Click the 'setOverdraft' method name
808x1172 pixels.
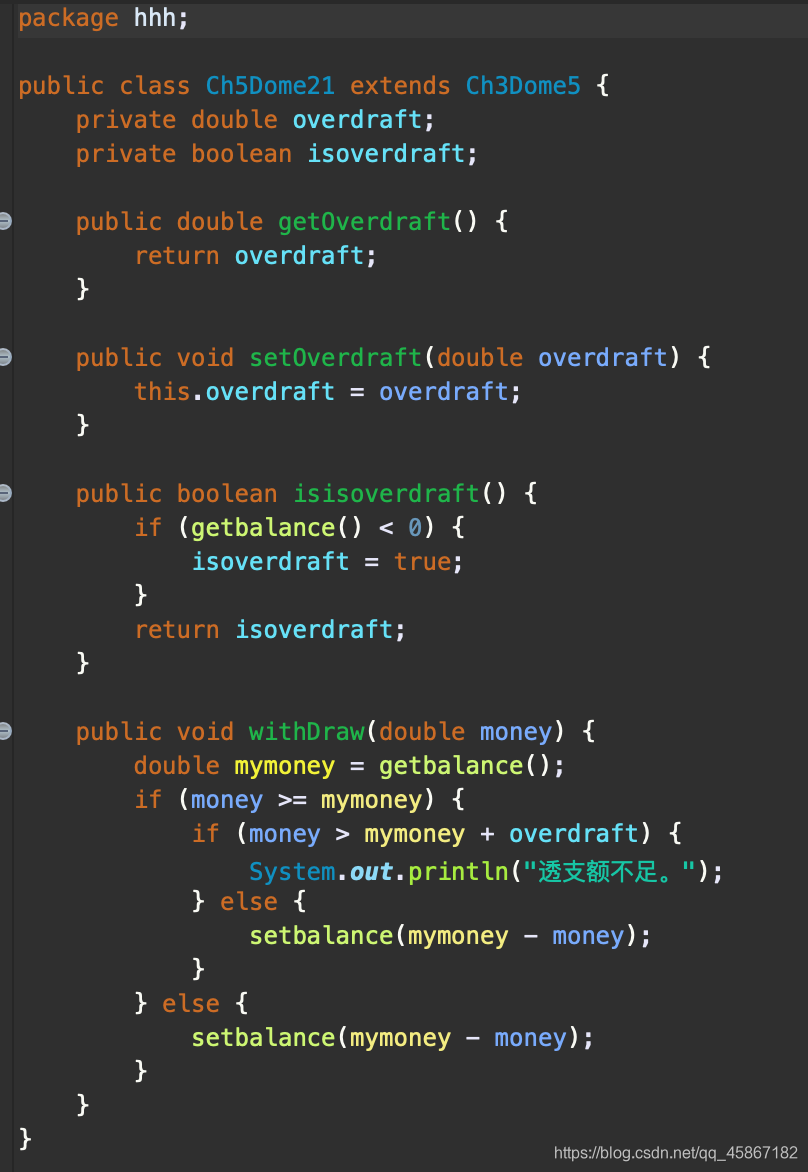[x=336, y=357]
